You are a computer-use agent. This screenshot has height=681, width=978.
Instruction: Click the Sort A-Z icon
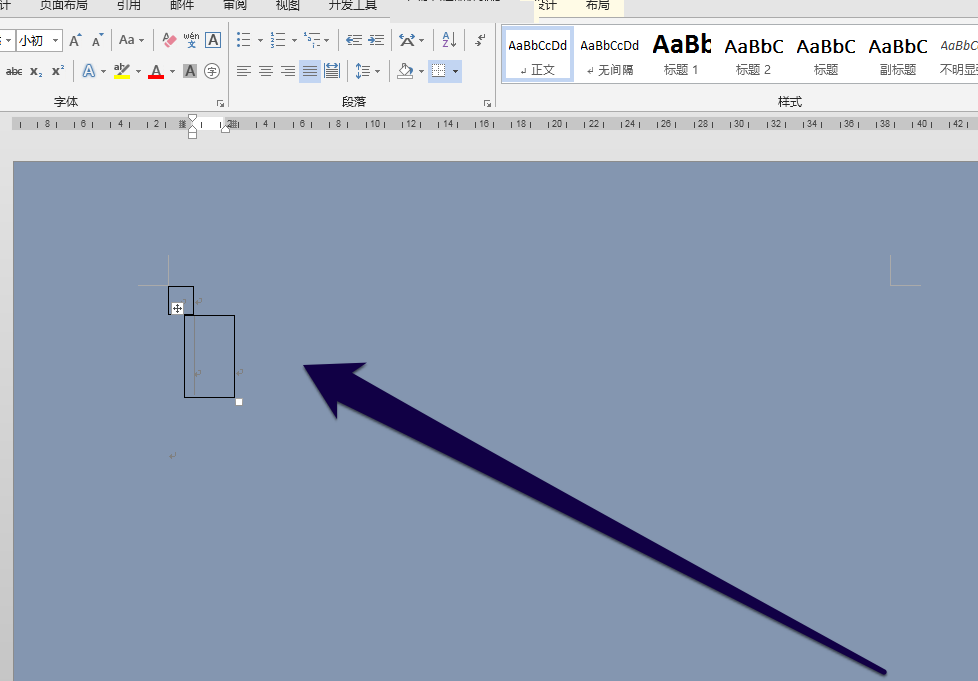[x=449, y=41]
